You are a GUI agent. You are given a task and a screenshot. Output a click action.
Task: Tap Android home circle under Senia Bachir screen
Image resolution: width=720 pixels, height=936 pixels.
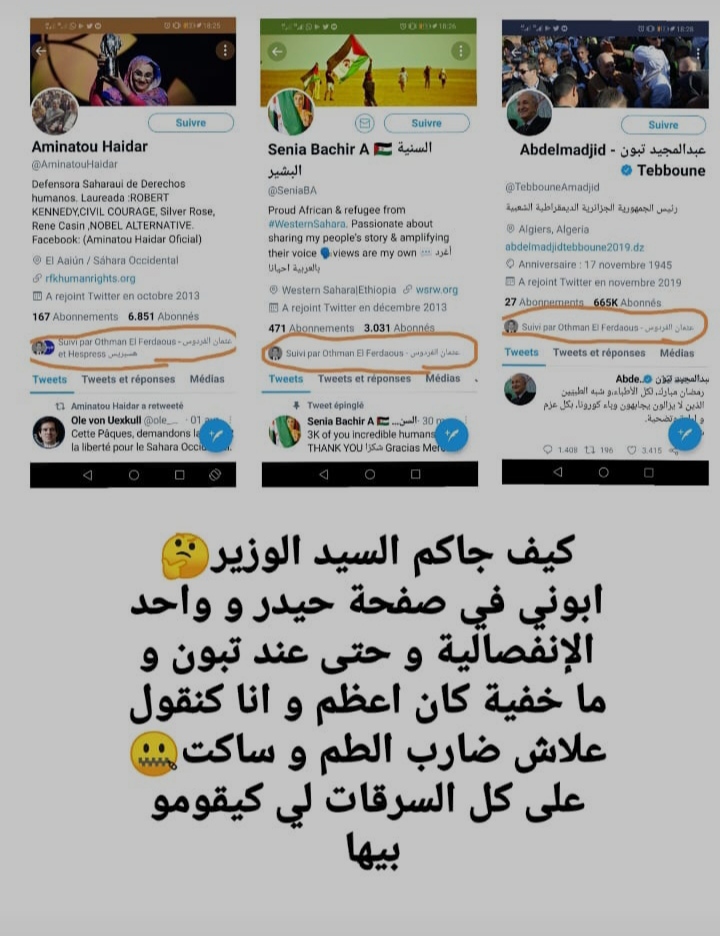(370, 475)
